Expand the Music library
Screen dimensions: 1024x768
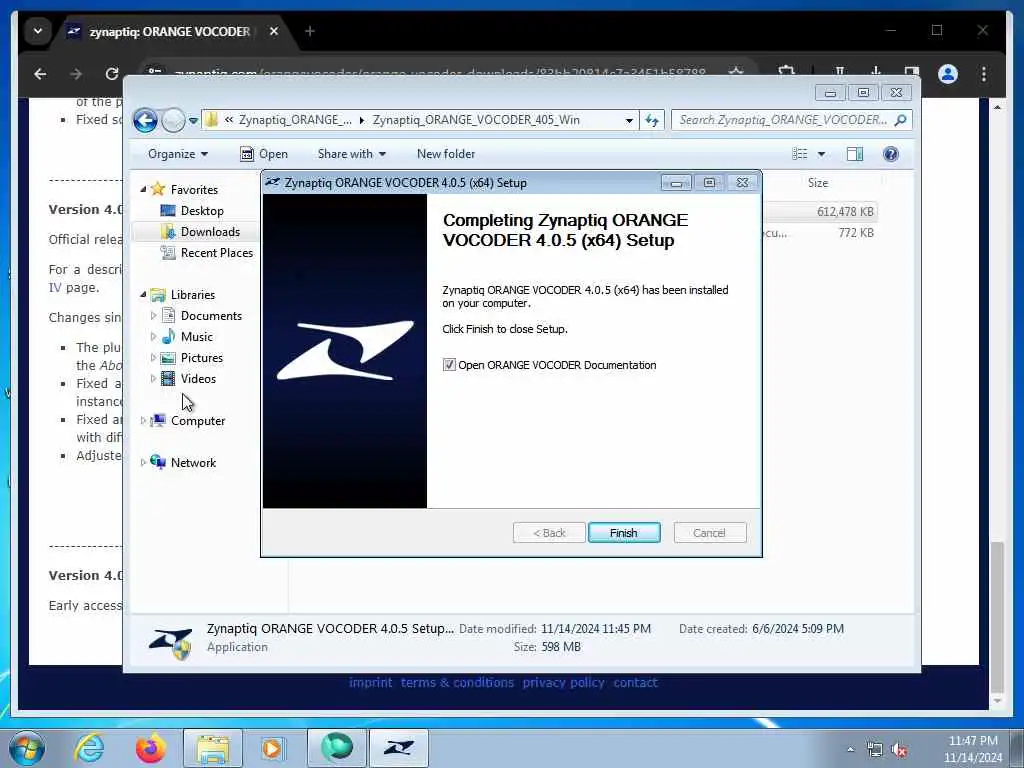(153, 336)
